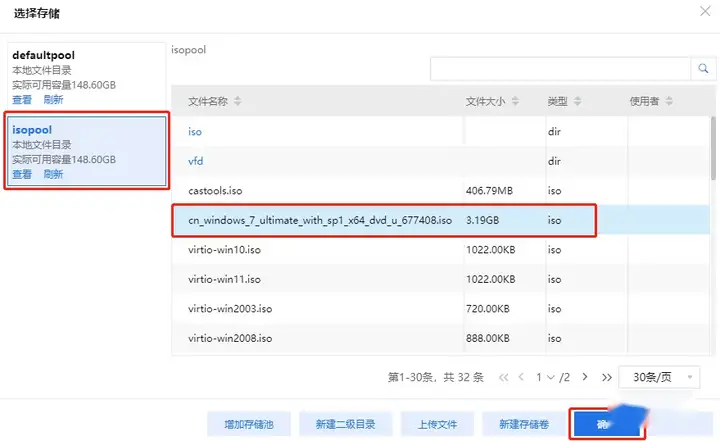This screenshot has width=720, height=441.
Task: Sort by 文件大小 column arrows
Action: [515, 101]
